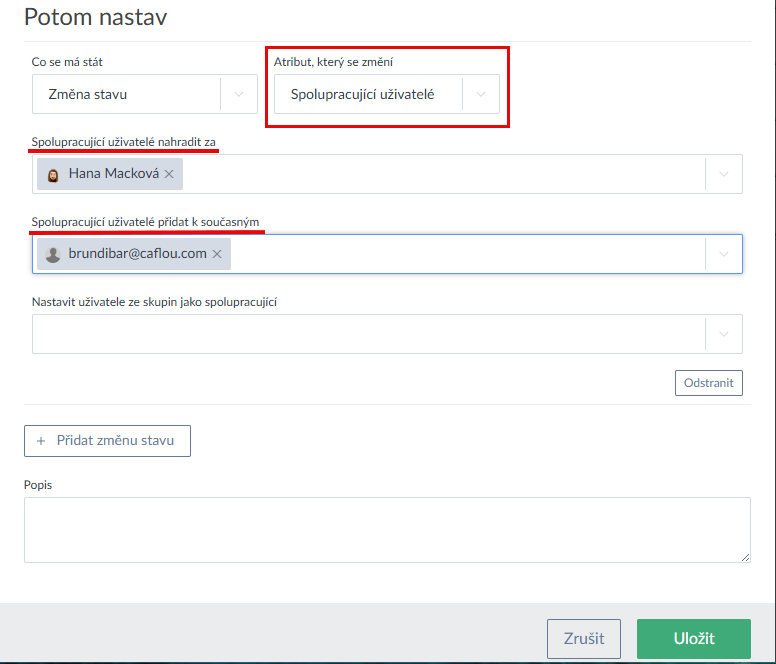The height and width of the screenshot is (664, 776).
Task: Save with the green Uložit button
Action: (693, 639)
